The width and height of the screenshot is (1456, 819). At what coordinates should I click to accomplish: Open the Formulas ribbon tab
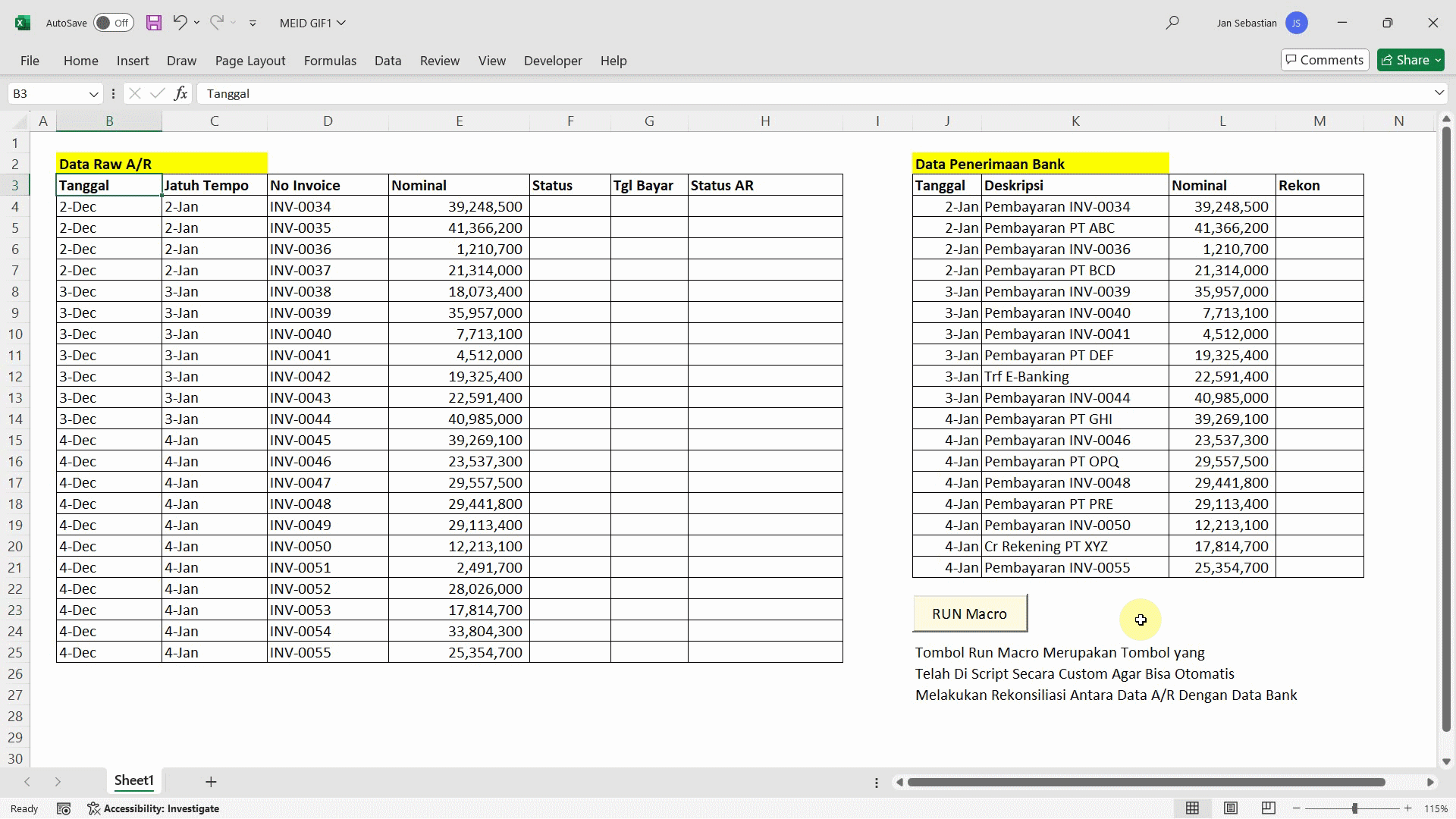(330, 61)
